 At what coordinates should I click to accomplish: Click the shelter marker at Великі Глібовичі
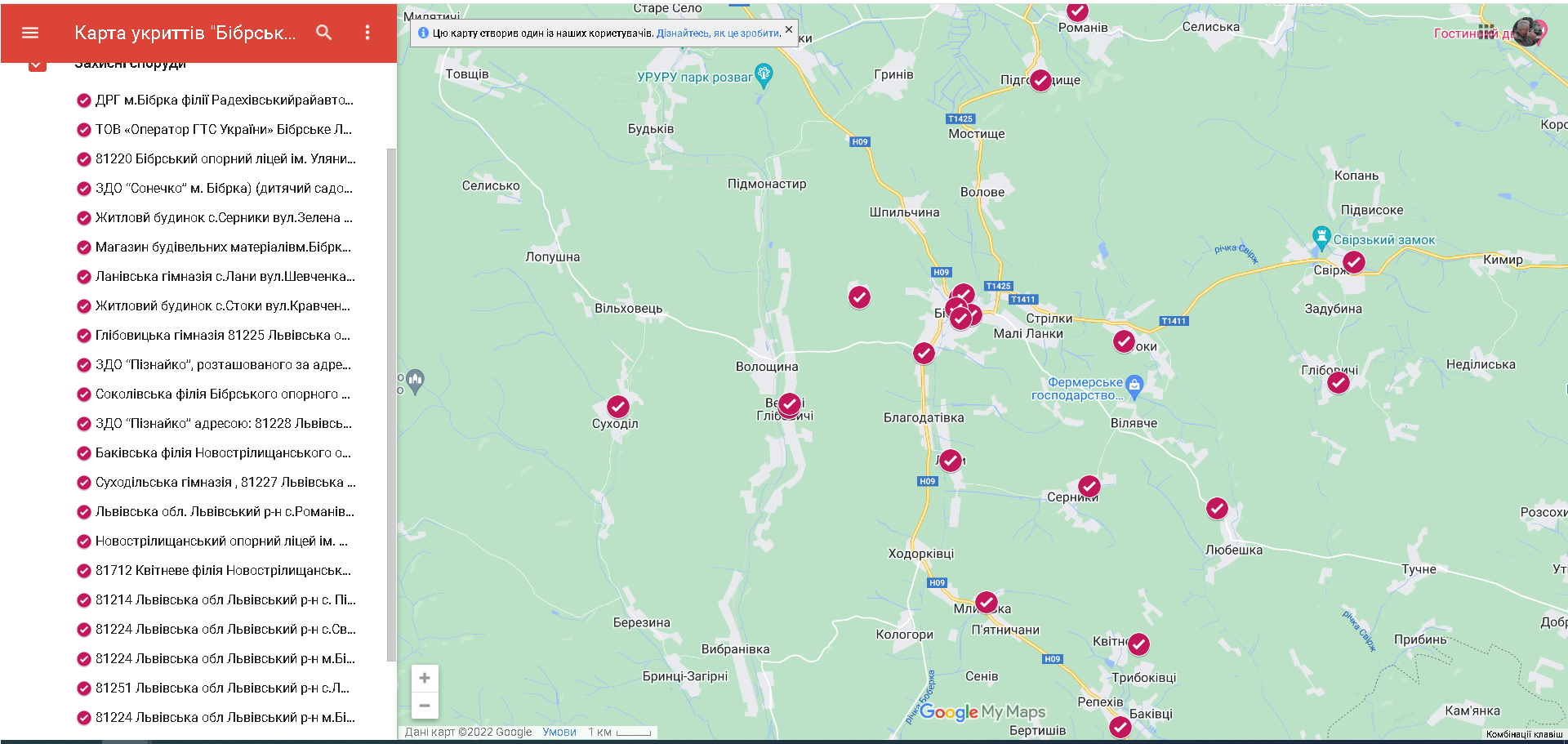[x=790, y=403]
